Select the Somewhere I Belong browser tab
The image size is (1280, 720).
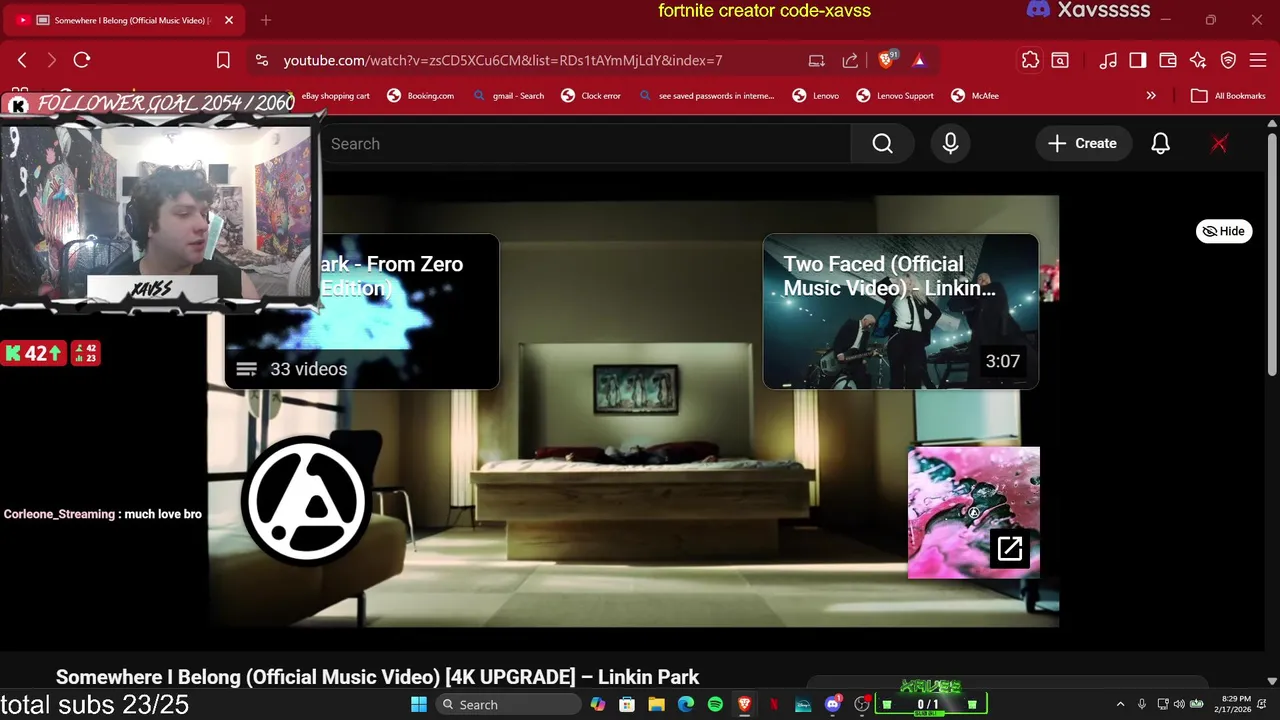pyautogui.click(x=125, y=20)
